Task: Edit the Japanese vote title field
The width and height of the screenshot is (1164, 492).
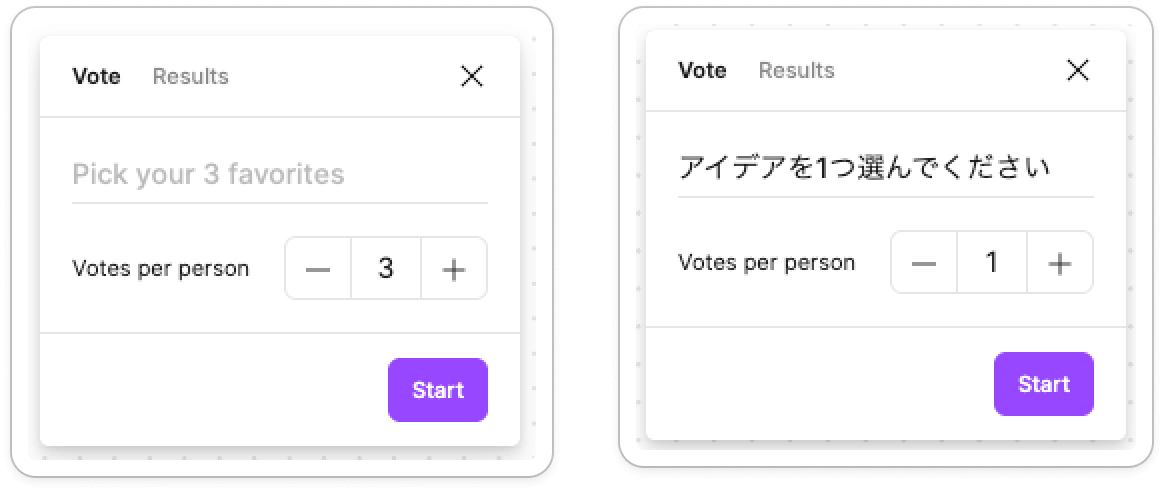Action: click(885, 168)
